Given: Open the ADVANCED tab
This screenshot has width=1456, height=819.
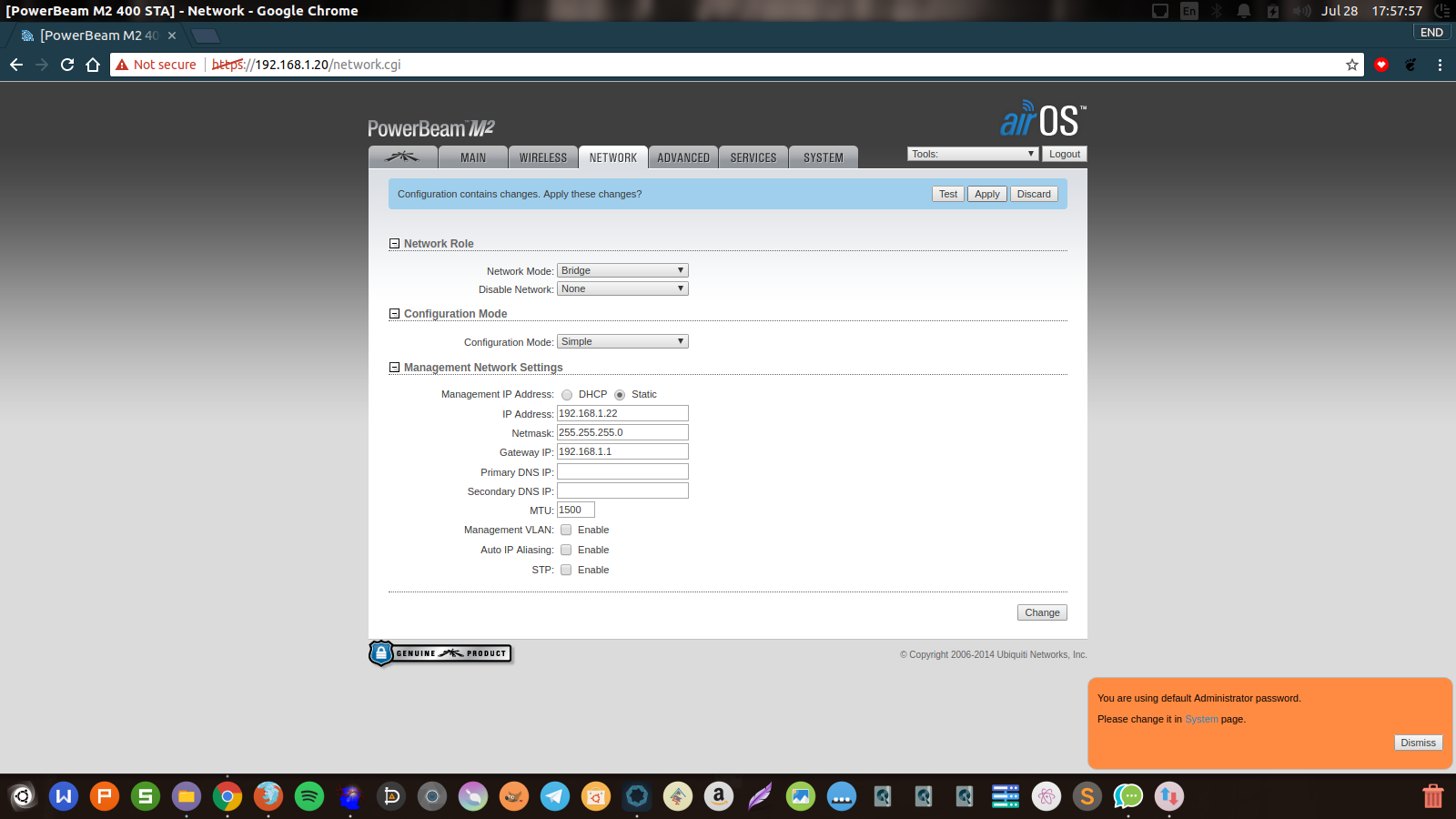Looking at the screenshot, I should (x=683, y=157).
